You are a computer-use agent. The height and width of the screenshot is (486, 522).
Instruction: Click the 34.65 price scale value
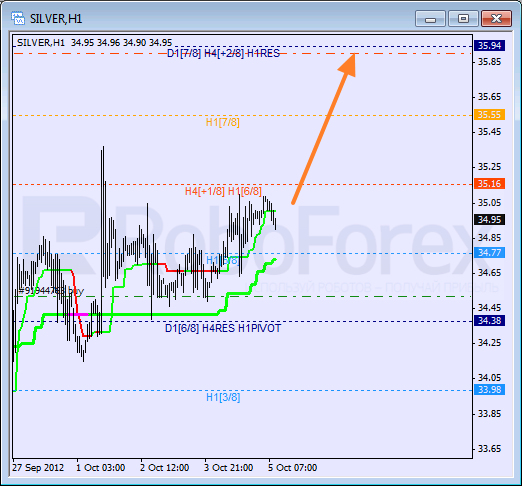click(489, 273)
